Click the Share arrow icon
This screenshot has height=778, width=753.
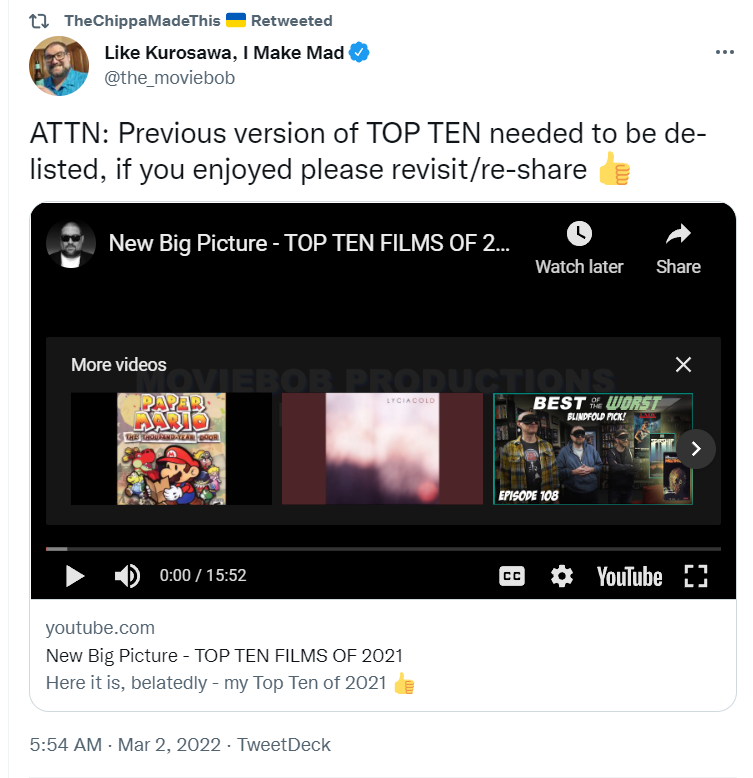tap(678, 234)
